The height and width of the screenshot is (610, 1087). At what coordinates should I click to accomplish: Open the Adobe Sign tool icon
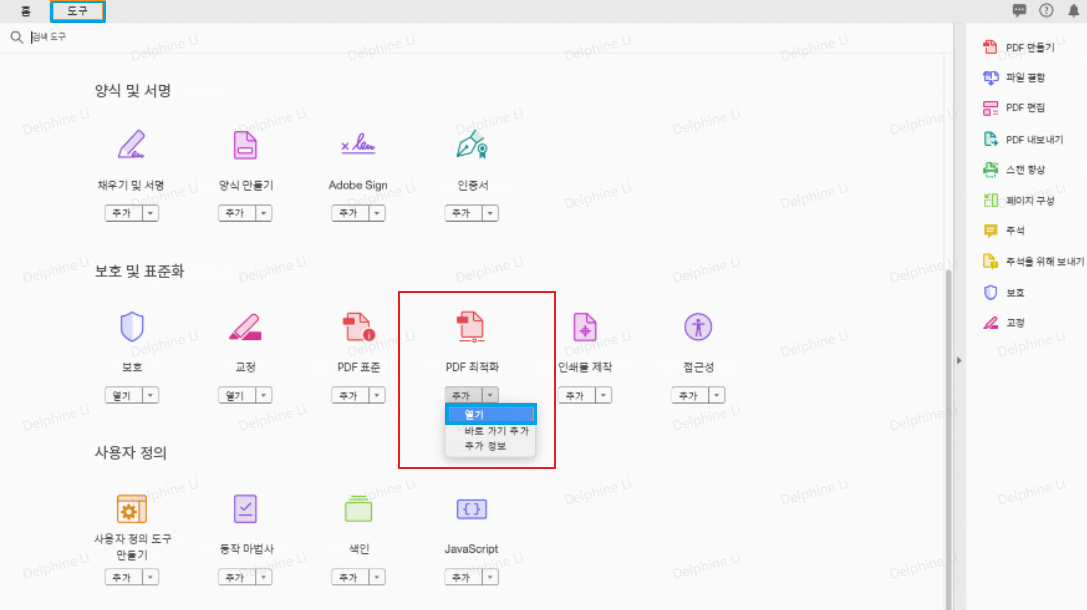click(x=358, y=144)
